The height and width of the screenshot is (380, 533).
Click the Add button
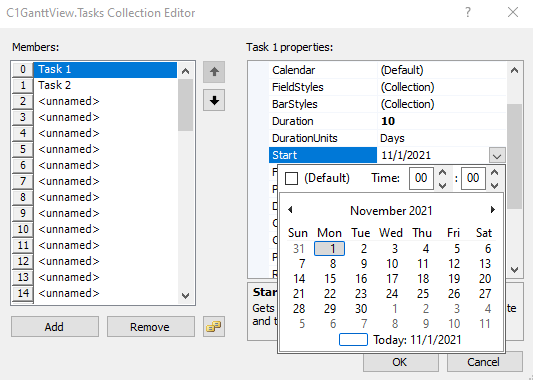coord(55,327)
